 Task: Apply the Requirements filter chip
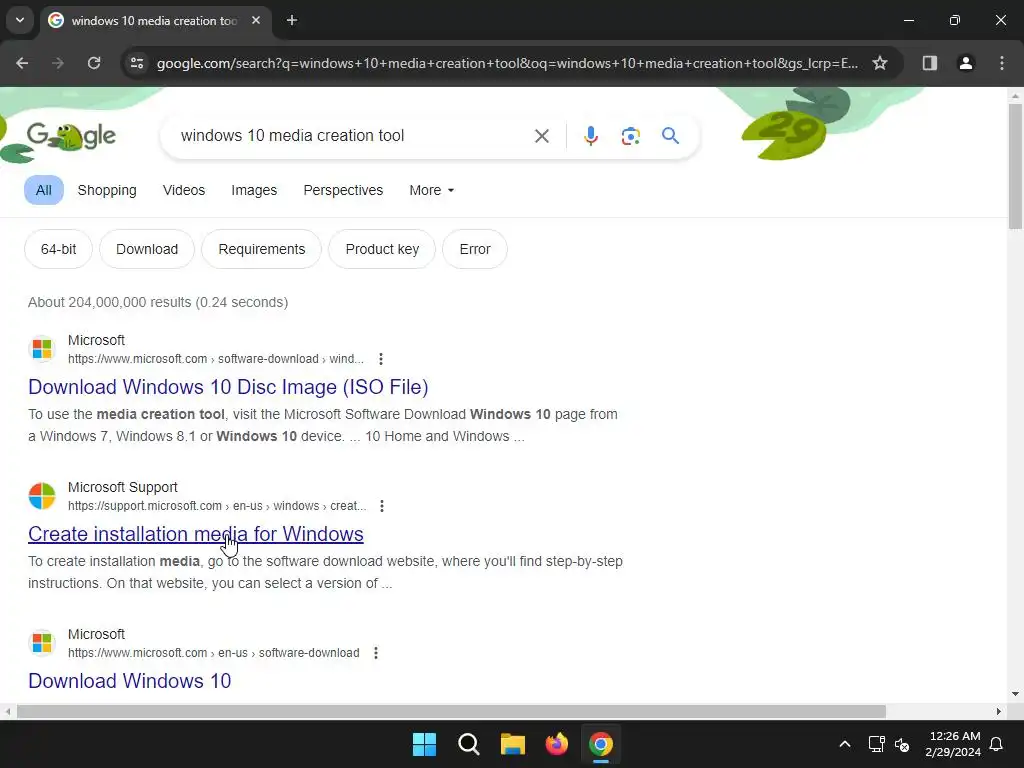coord(261,249)
